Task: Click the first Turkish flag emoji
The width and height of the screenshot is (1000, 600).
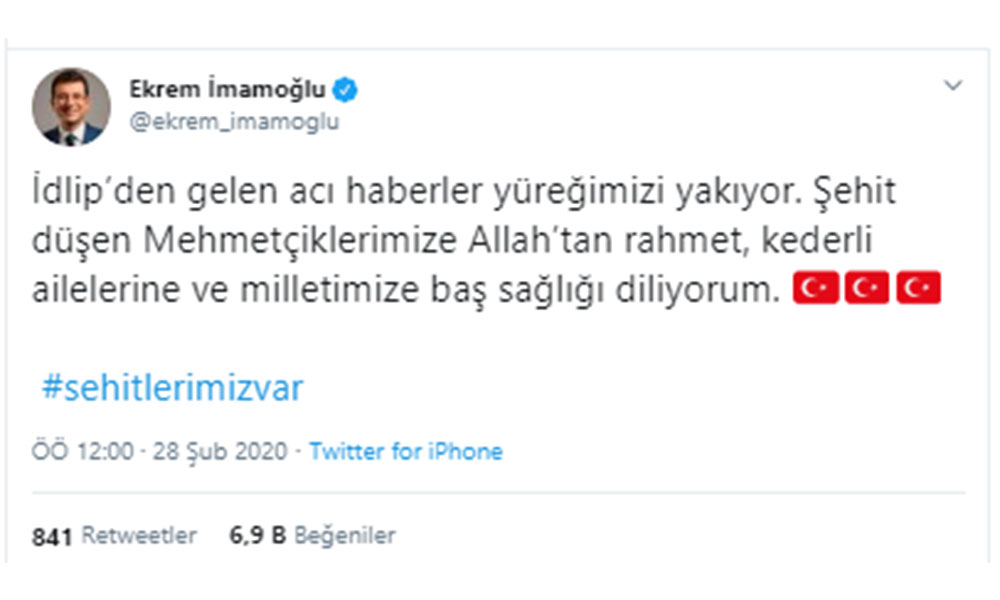Action: [815, 290]
